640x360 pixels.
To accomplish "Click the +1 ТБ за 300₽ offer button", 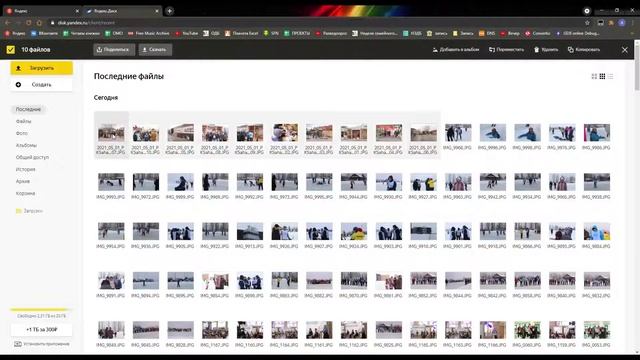I will [42, 329].
